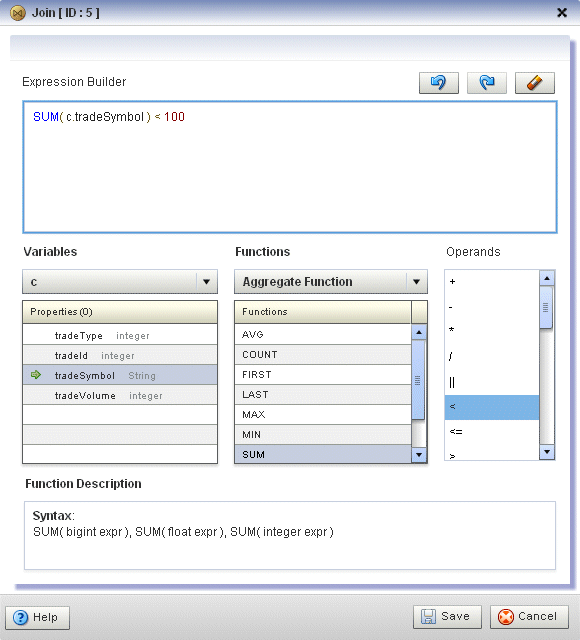Insert the plus operand

click(491, 282)
